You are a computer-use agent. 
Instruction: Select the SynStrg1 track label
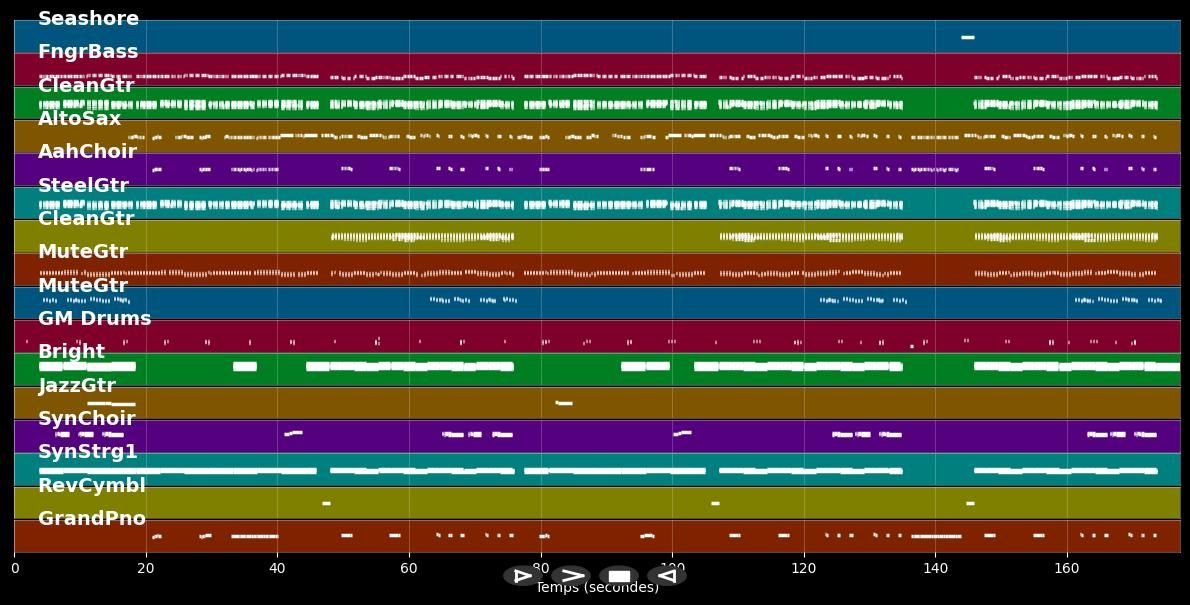(88, 452)
